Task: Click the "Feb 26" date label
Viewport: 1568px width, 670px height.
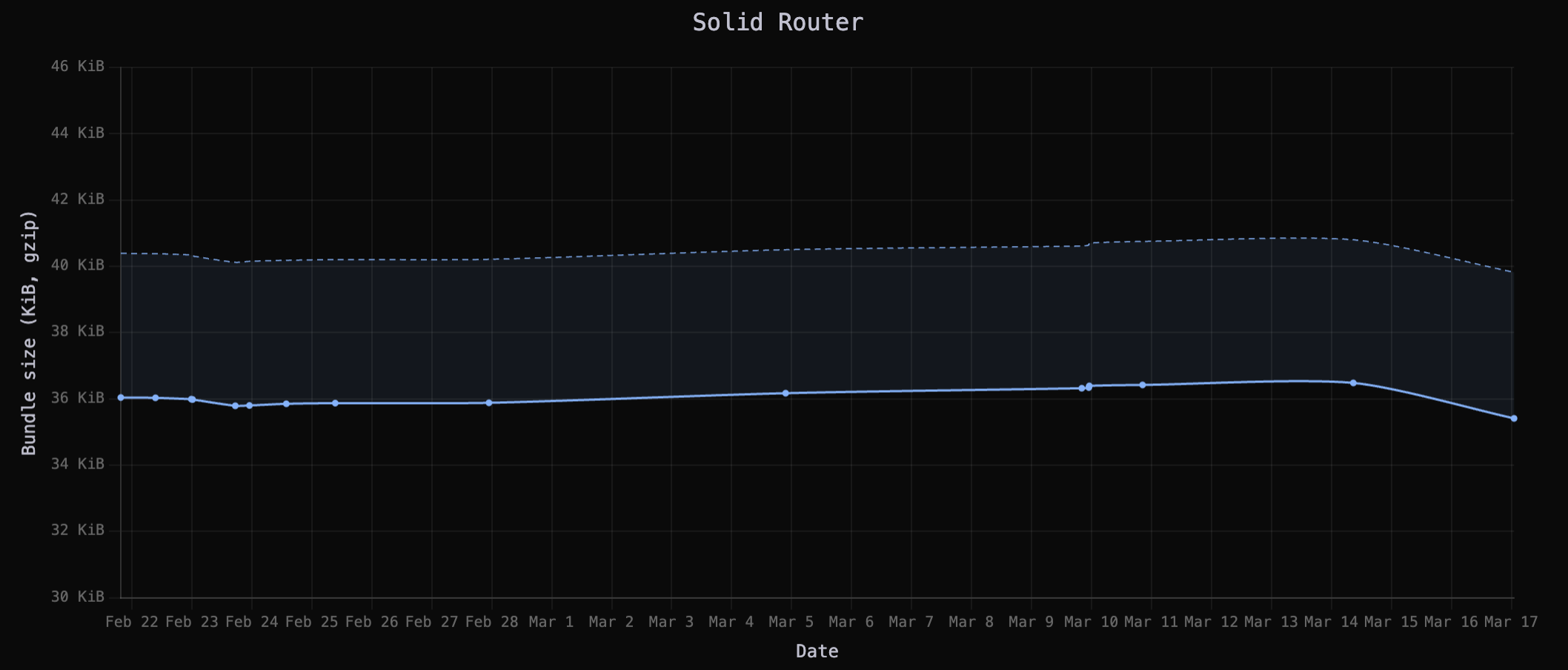Action: (372, 622)
